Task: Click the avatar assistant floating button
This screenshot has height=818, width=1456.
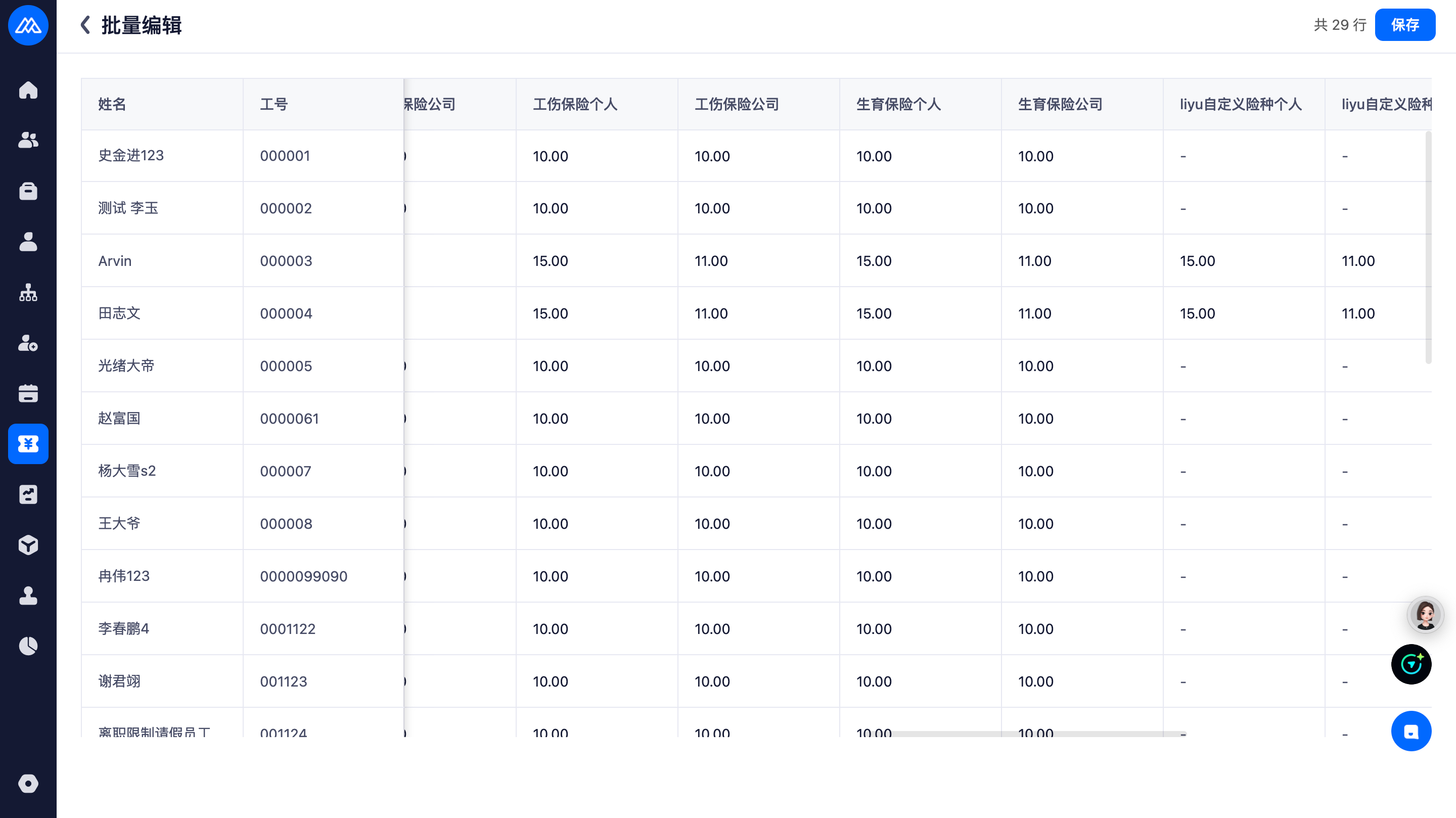Action: 1425,614
